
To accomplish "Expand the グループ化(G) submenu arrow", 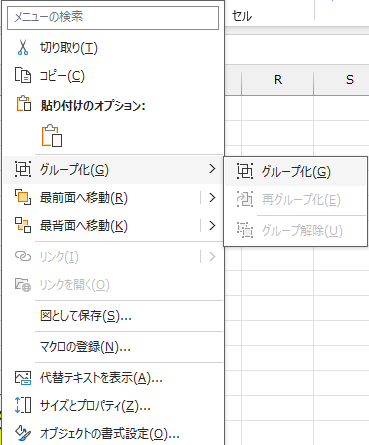I will tap(212, 169).
